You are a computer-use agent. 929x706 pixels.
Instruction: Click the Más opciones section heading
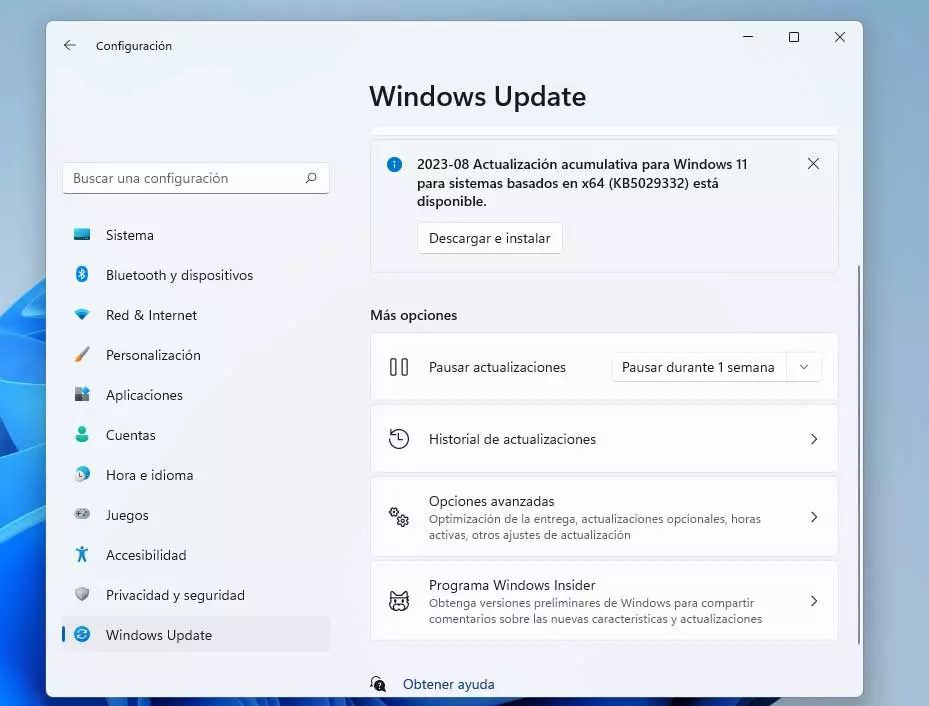tap(414, 315)
